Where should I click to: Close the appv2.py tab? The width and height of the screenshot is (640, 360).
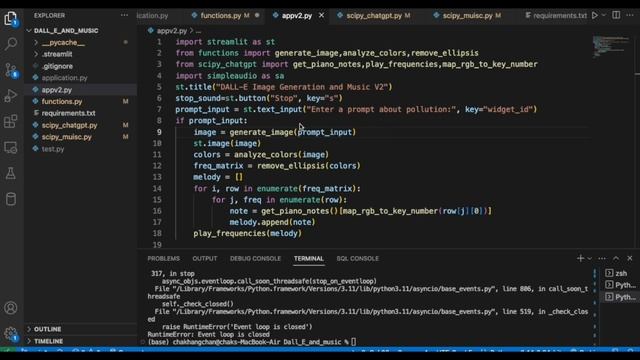click(x=321, y=15)
